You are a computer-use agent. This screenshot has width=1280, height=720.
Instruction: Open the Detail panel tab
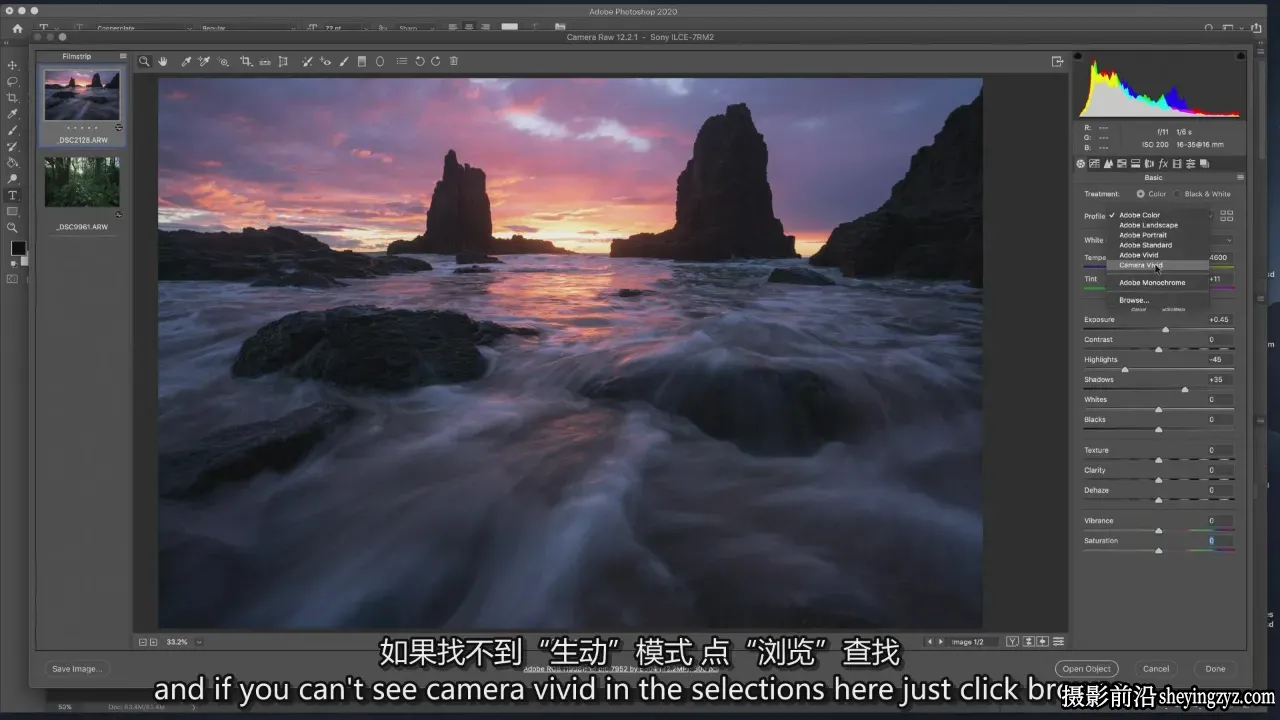[1108, 164]
